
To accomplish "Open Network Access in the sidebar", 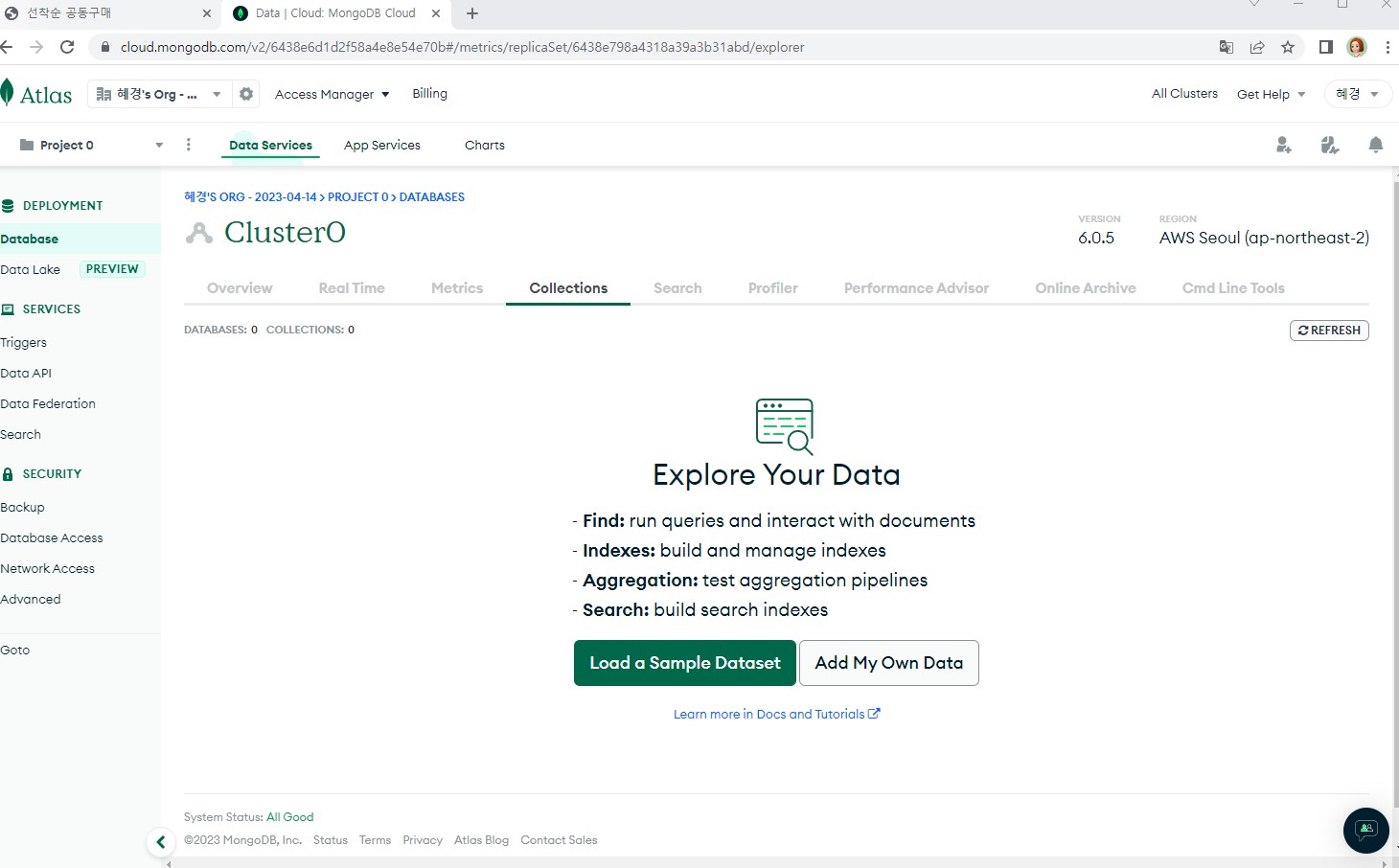I will pos(48,568).
